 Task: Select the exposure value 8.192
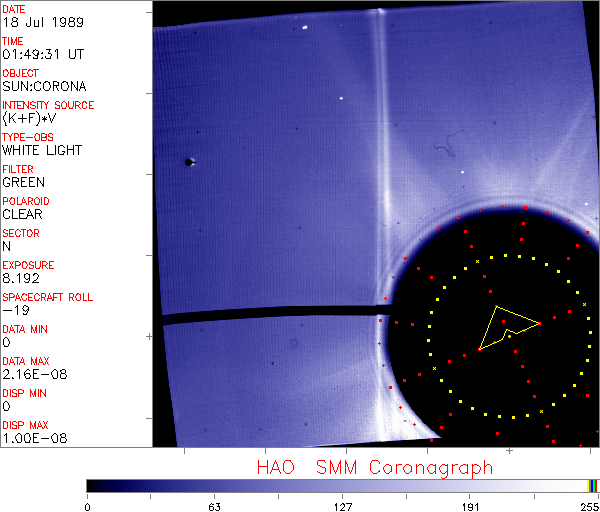21,278
